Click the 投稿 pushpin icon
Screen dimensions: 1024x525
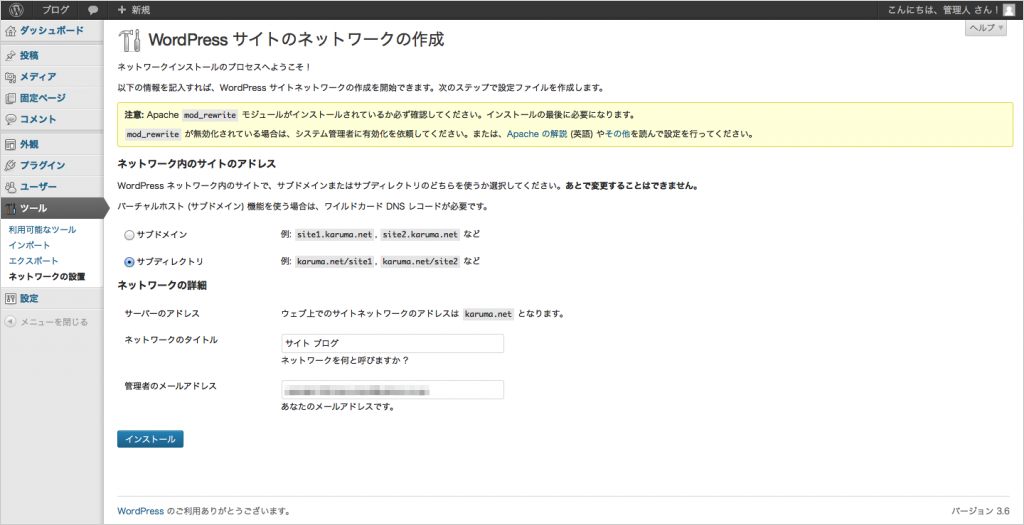[10, 56]
